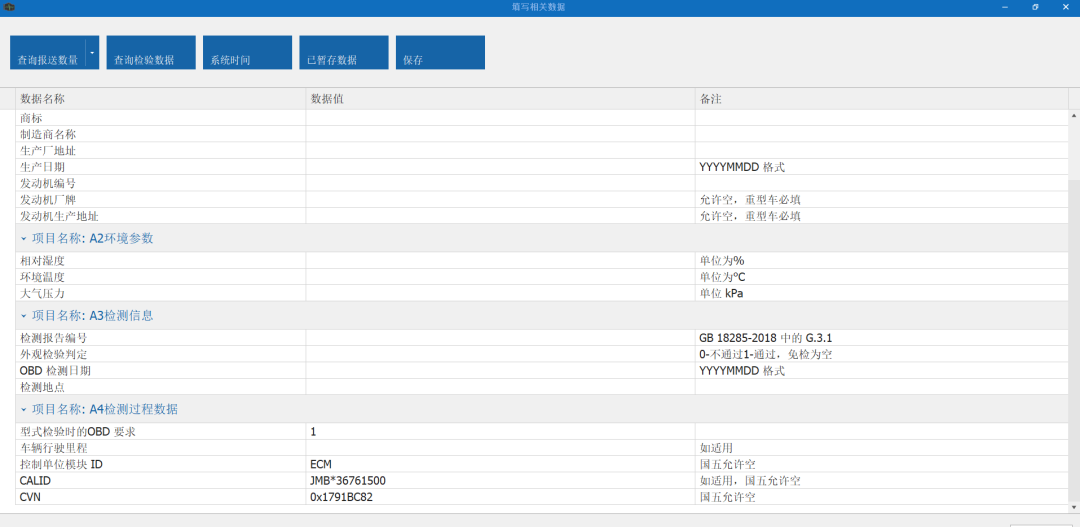Click the 如适用，国五允许空 remark
Viewport: 1080px width, 527px height.
[749, 481]
